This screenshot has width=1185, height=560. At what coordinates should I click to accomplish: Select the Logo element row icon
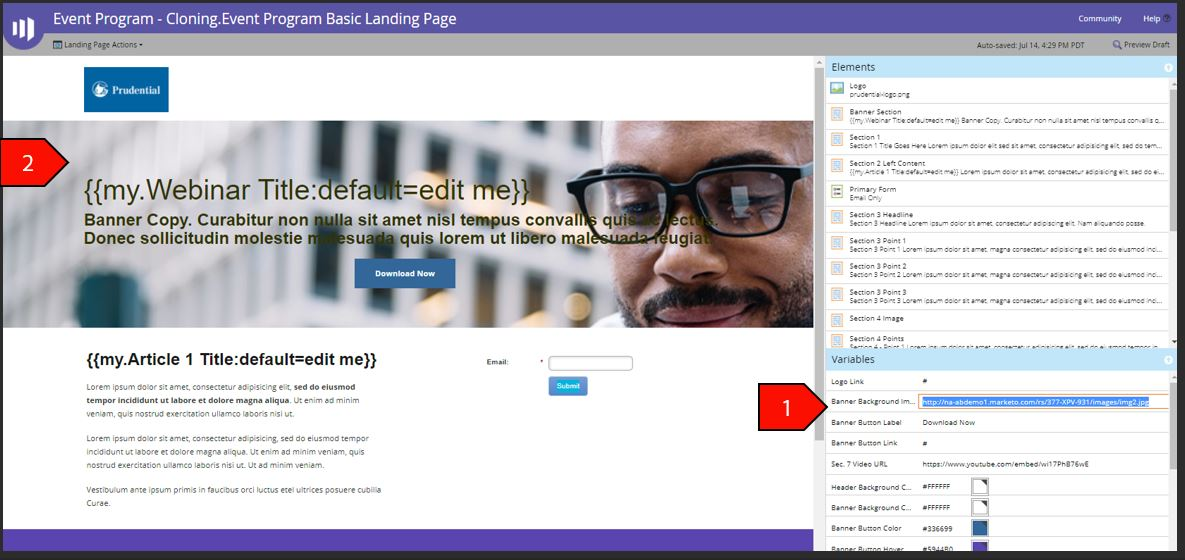point(837,88)
